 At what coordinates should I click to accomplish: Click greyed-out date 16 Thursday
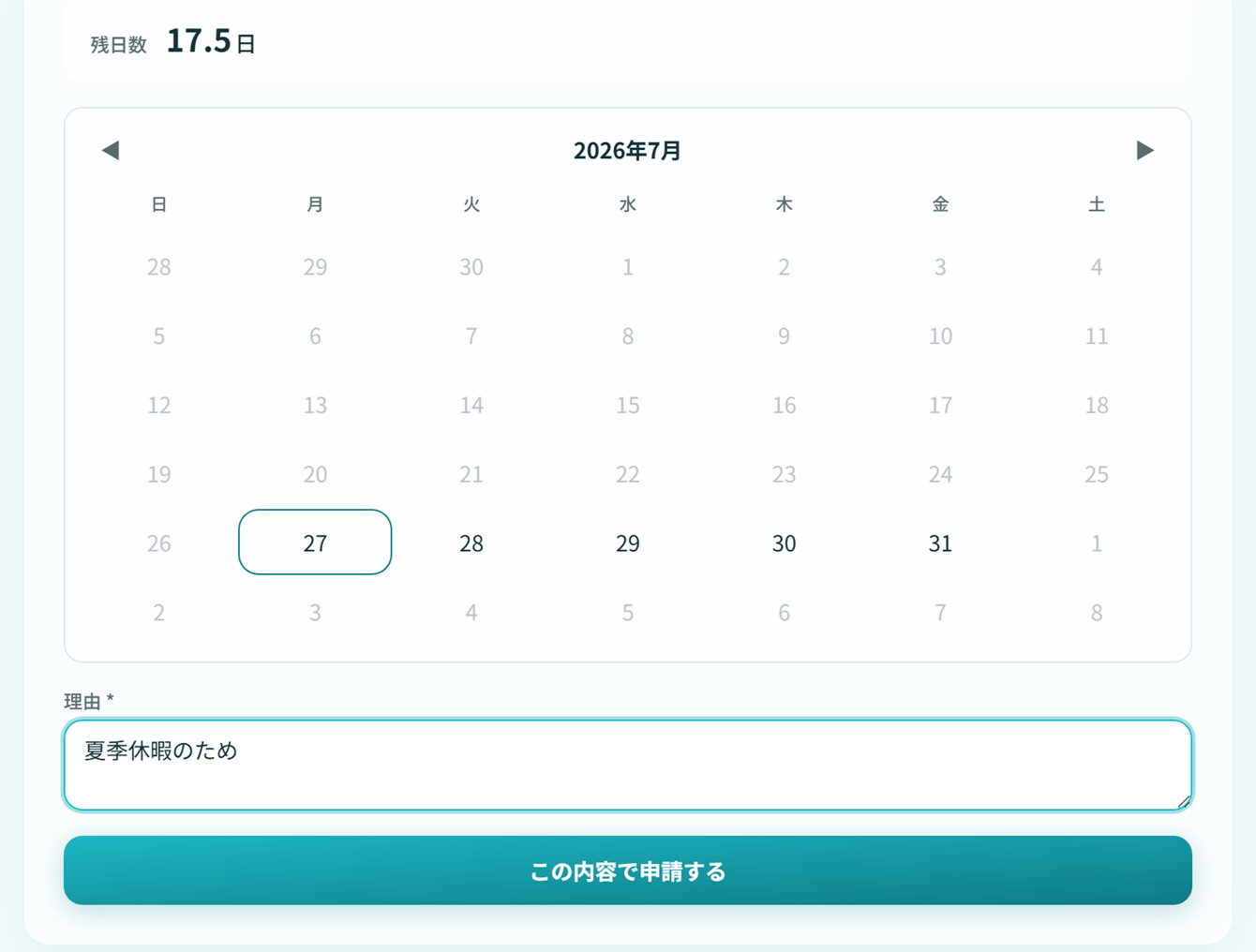784,405
